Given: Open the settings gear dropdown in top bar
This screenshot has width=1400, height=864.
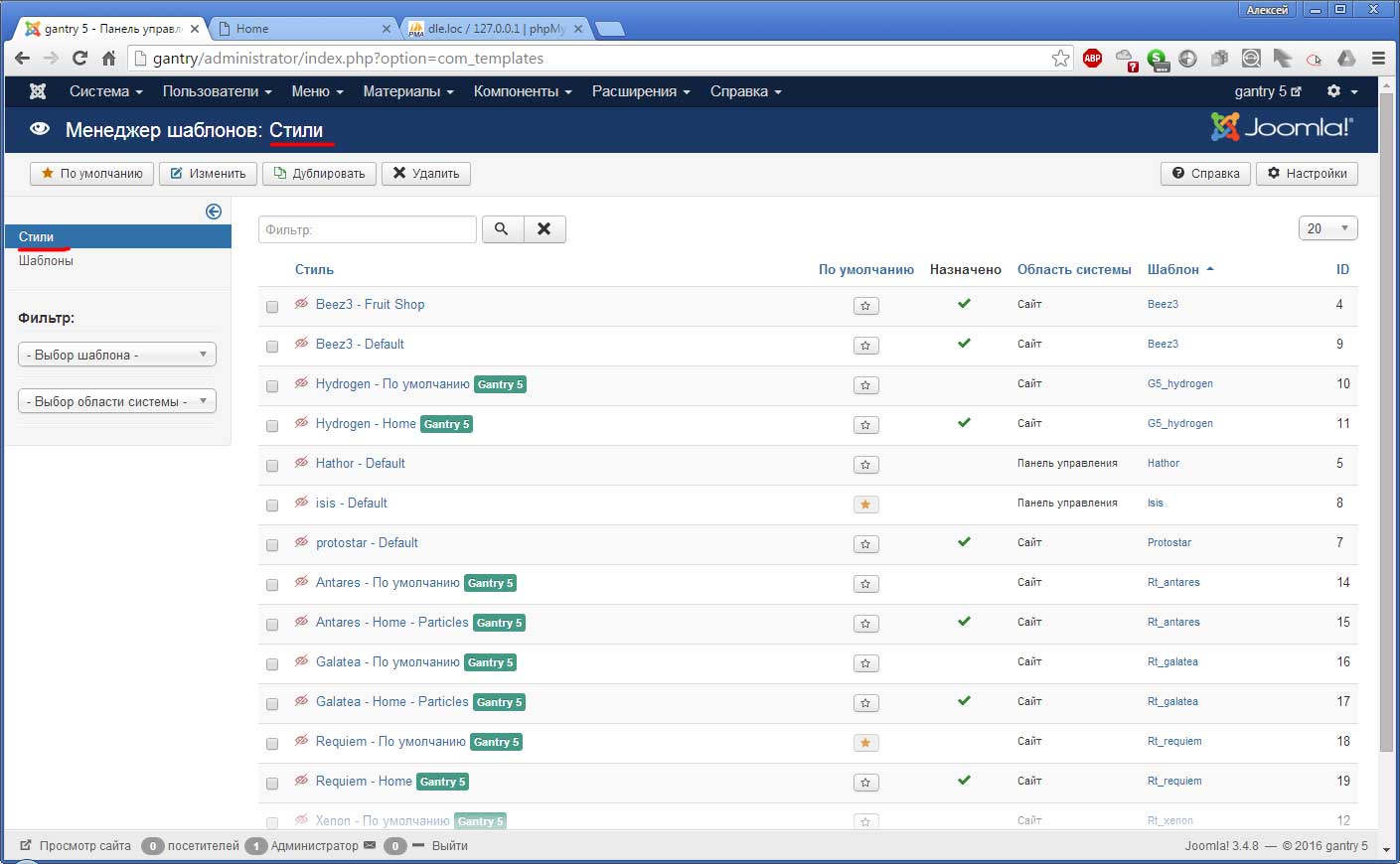Looking at the screenshot, I should (x=1341, y=91).
